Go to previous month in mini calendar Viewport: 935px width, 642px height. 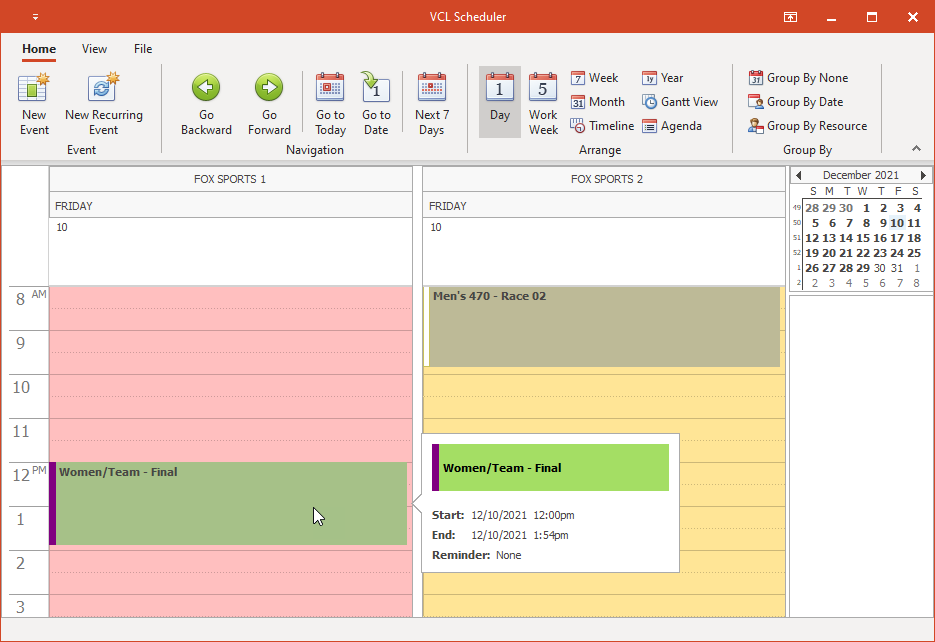click(798, 174)
